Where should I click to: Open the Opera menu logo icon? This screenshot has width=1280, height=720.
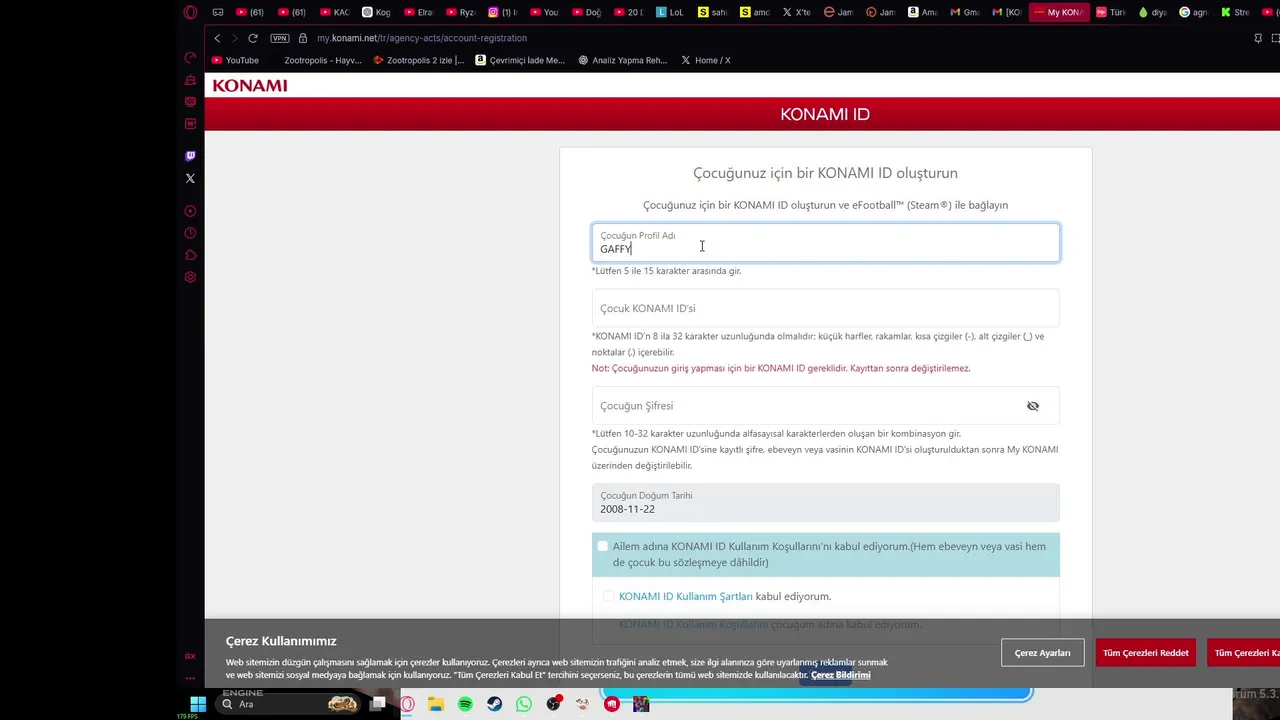pyautogui.click(x=190, y=12)
